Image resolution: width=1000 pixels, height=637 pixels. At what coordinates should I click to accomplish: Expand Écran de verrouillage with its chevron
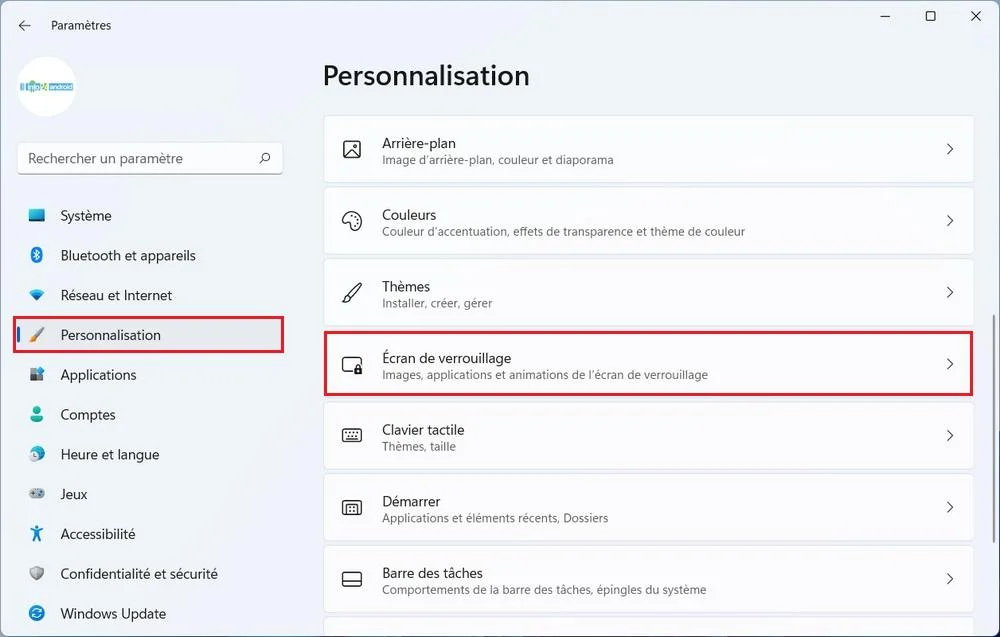click(950, 364)
